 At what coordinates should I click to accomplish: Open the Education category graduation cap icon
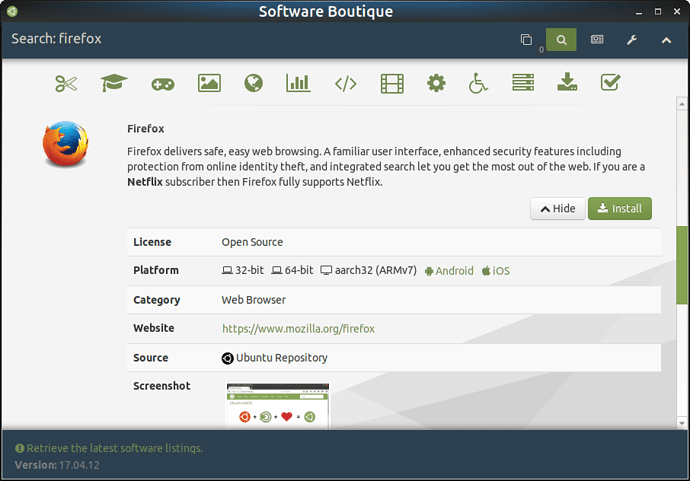tap(114, 83)
